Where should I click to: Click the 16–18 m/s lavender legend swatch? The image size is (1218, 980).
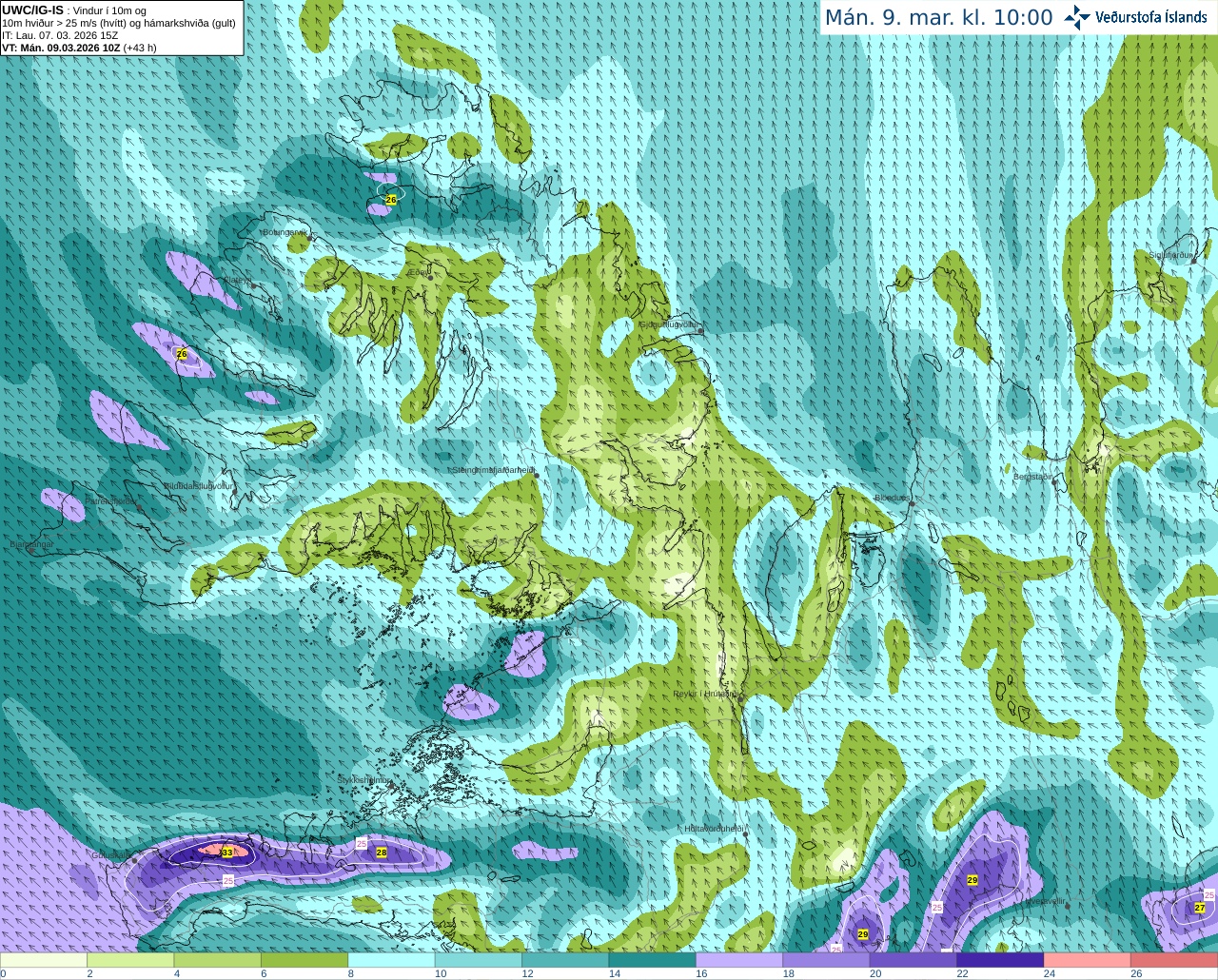(x=739, y=960)
